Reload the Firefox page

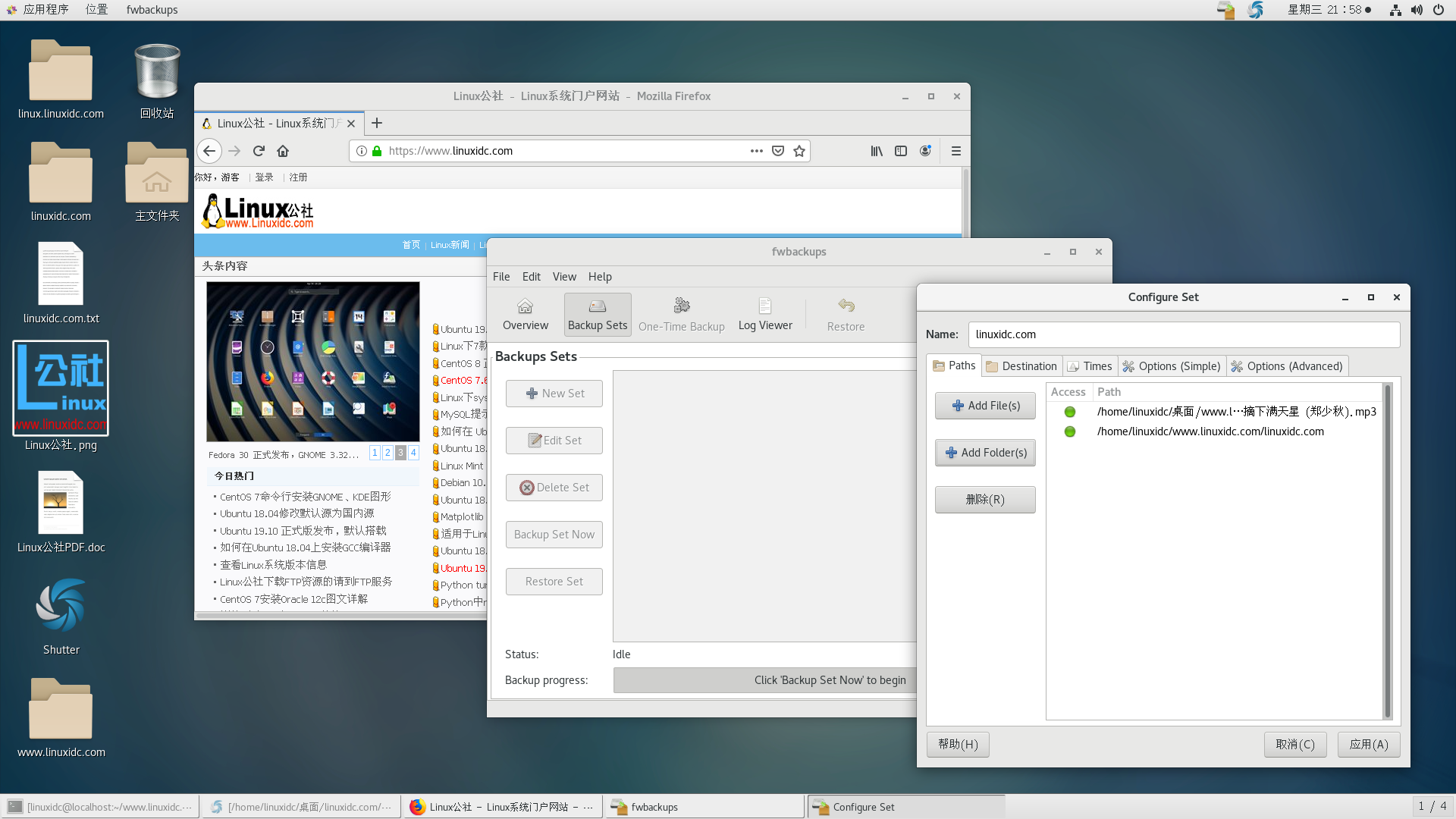(x=259, y=151)
